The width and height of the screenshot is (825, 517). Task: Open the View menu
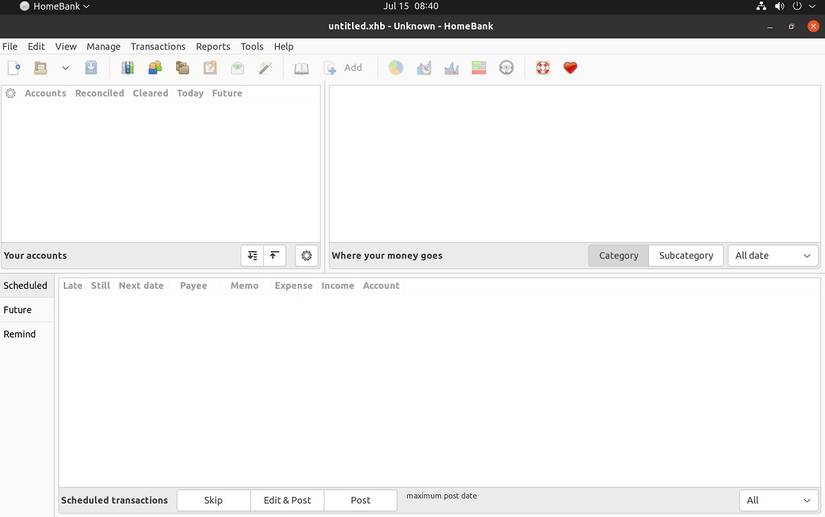tap(66, 46)
